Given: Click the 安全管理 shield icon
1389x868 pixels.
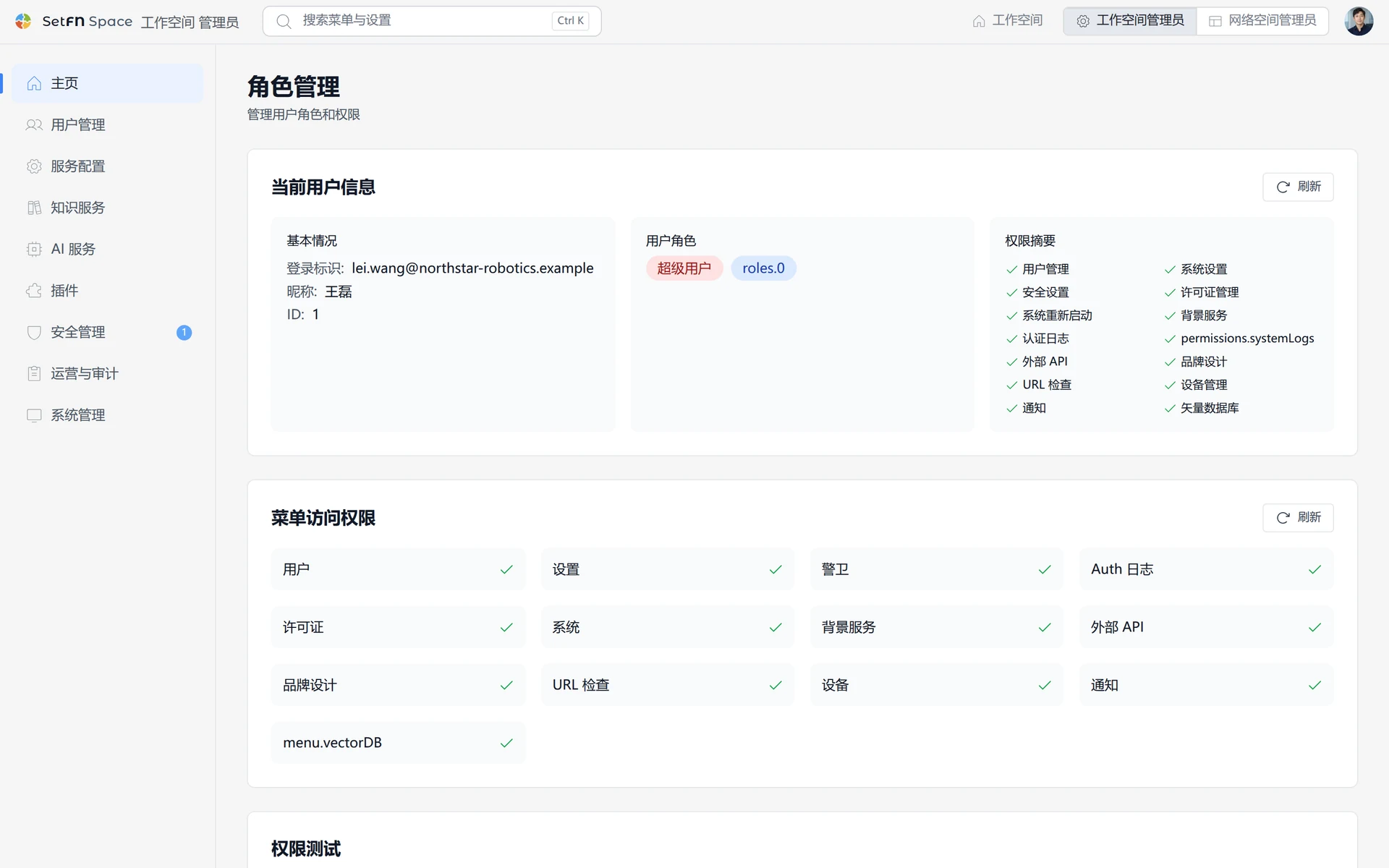Looking at the screenshot, I should [x=34, y=332].
